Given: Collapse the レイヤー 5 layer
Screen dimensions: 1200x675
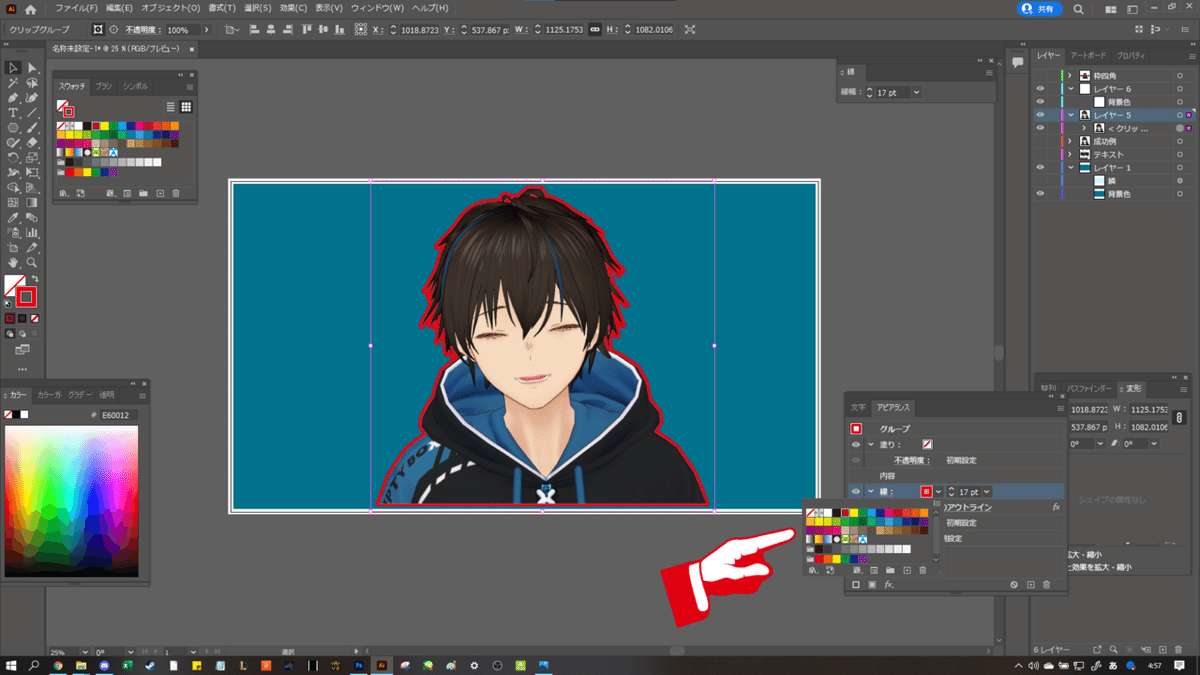Looking at the screenshot, I should (x=1070, y=115).
